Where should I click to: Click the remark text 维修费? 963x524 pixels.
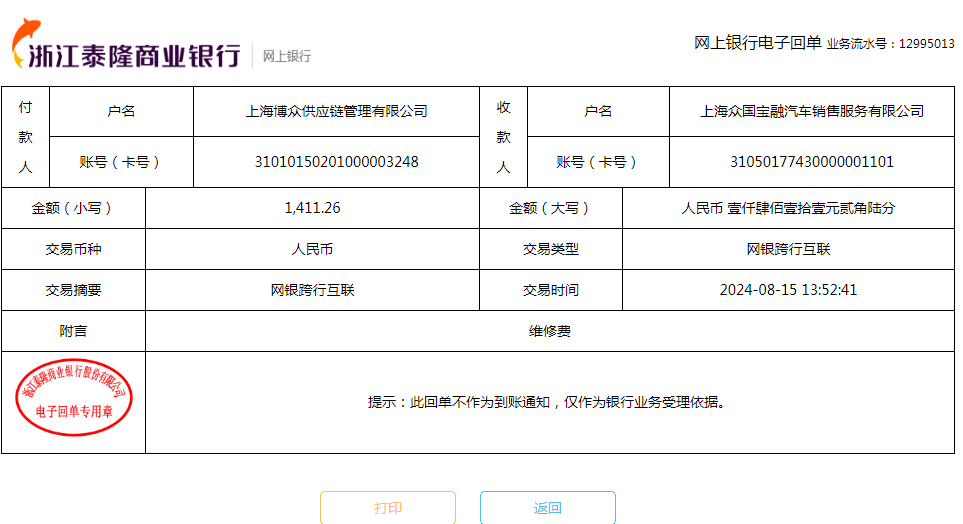[549, 331]
